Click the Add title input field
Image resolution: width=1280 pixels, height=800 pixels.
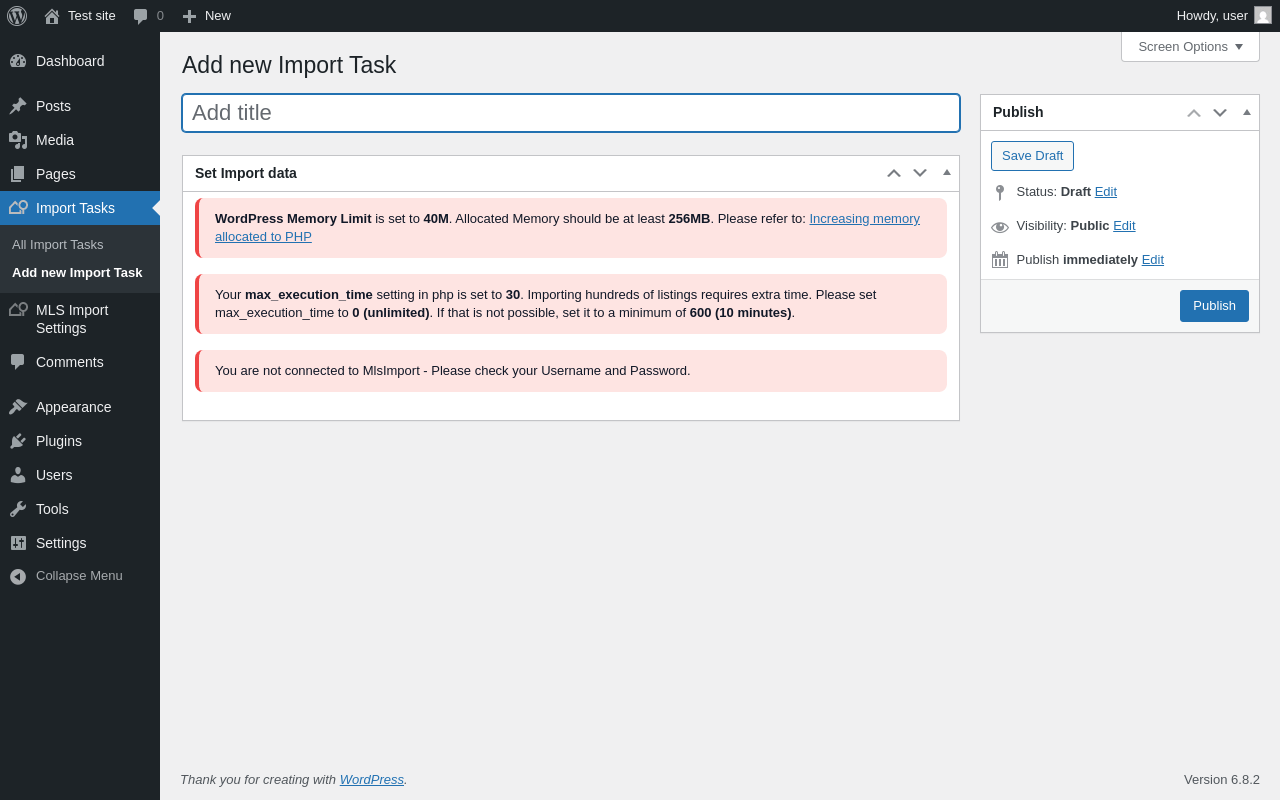(571, 113)
